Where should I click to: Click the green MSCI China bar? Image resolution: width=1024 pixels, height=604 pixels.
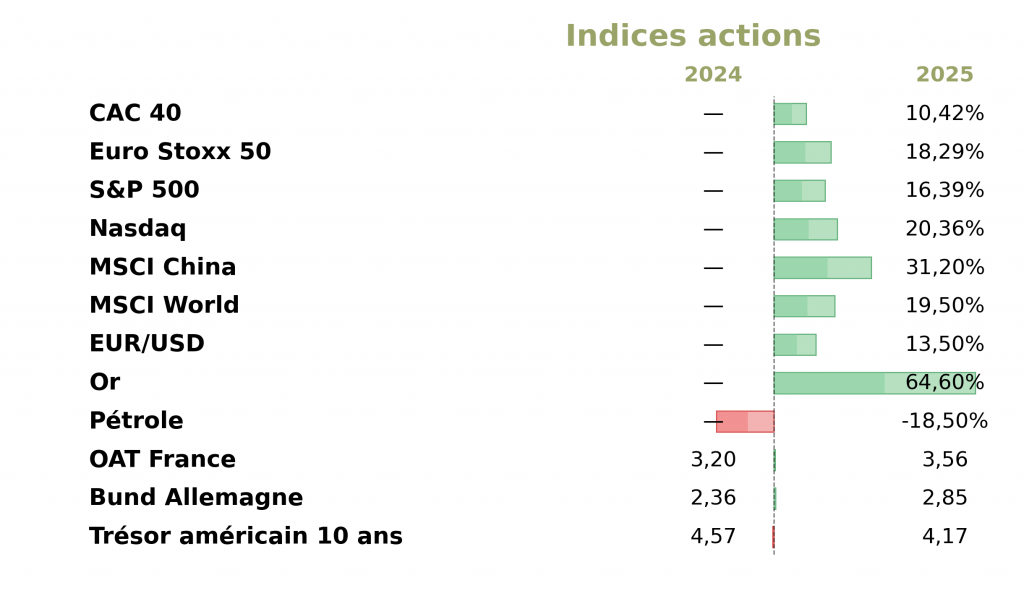point(822,268)
